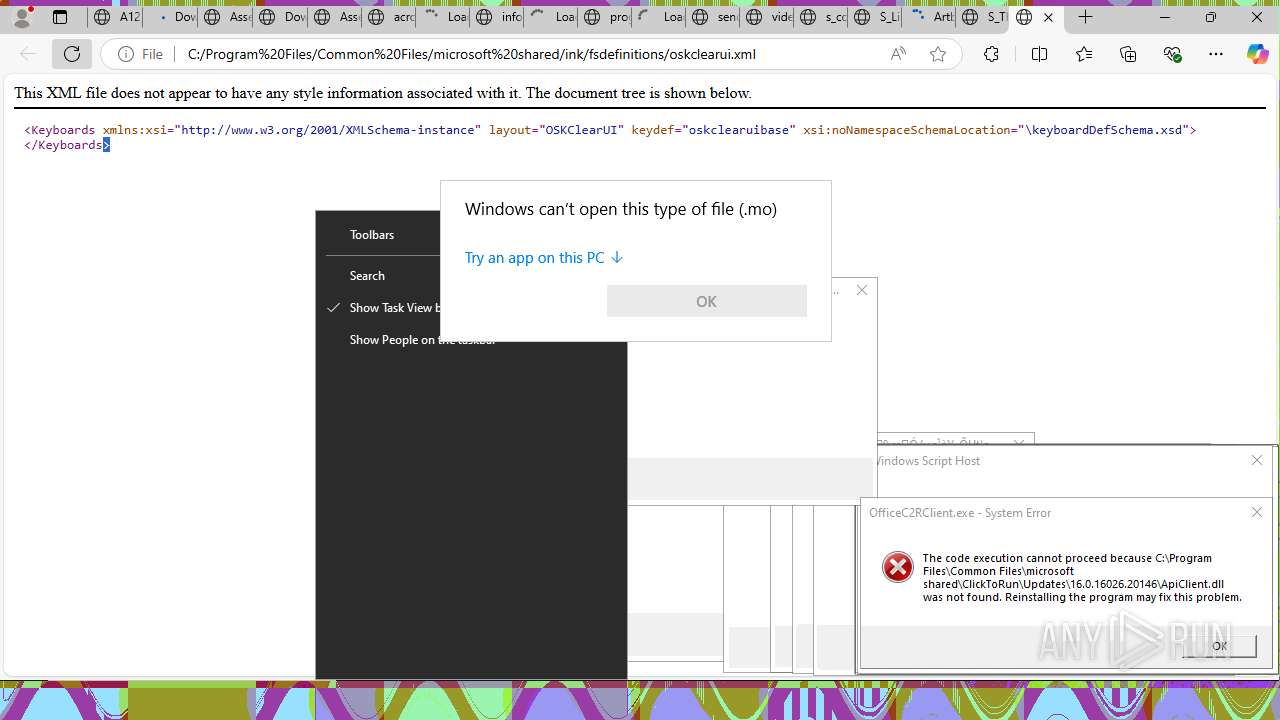Switch to the A12 tab
The height and width of the screenshot is (720, 1280).
click(x=116, y=17)
